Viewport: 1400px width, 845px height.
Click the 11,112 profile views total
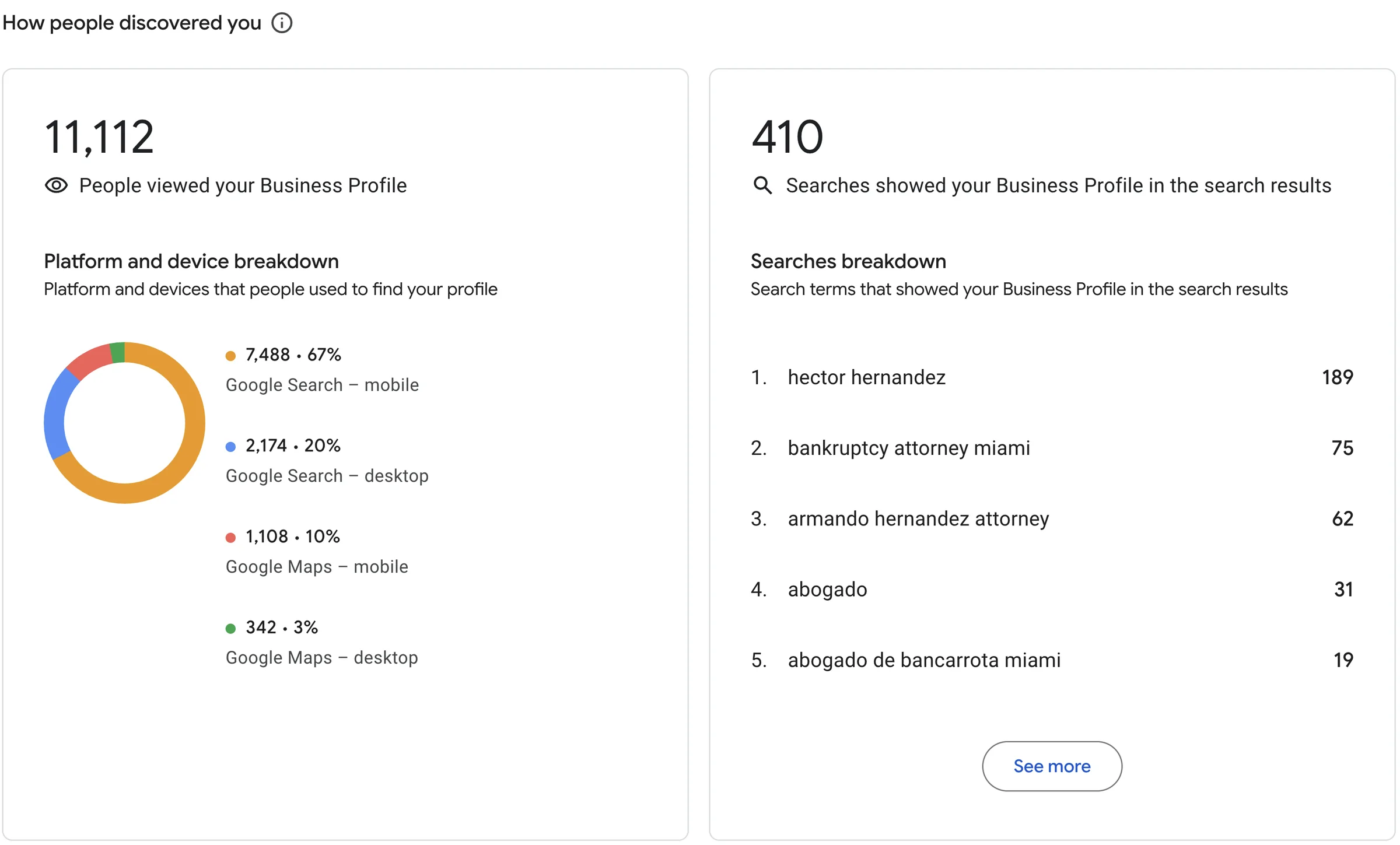pyautogui.click(x=99, y=138)
